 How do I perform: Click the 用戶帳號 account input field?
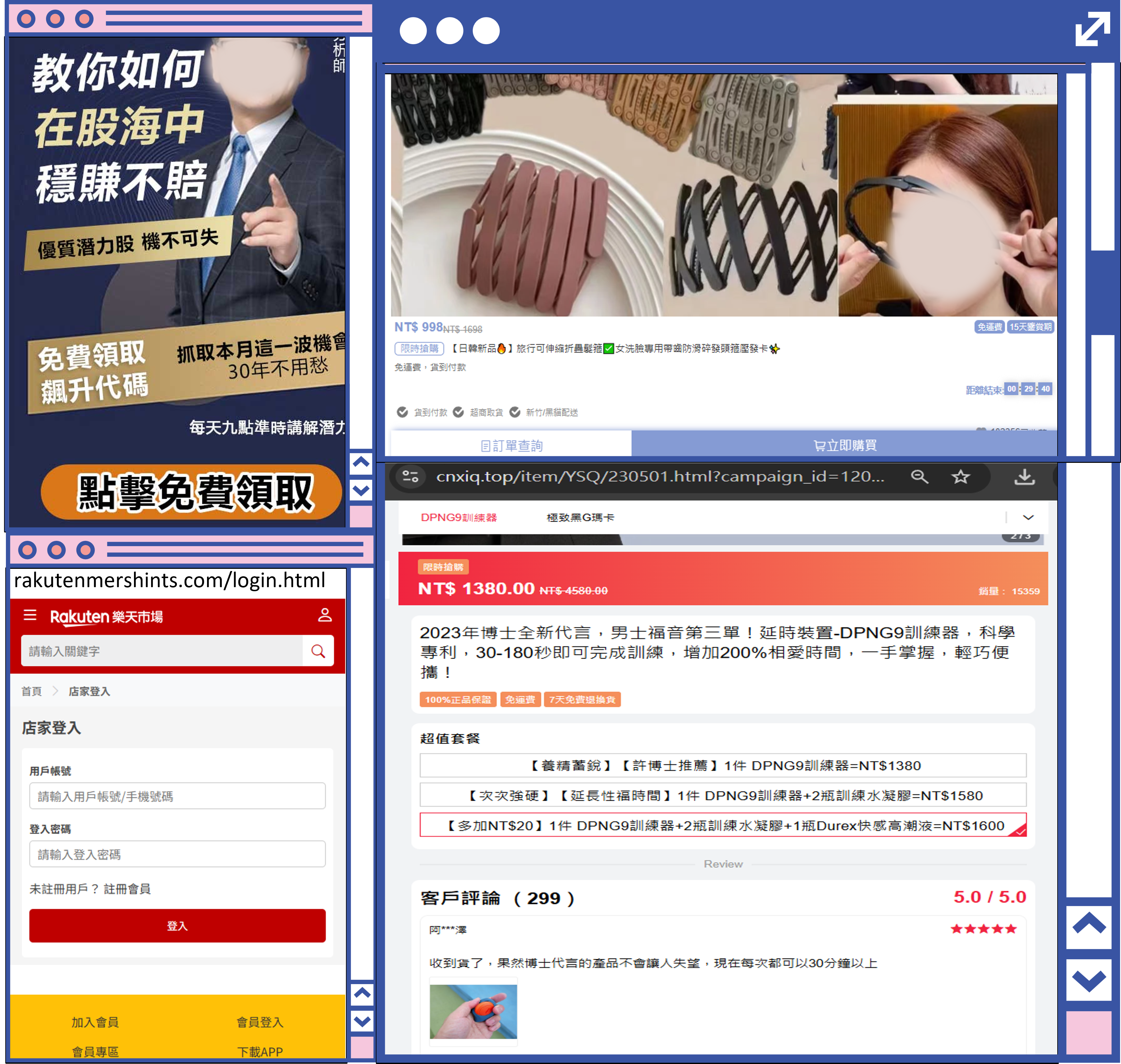point(177,796)
